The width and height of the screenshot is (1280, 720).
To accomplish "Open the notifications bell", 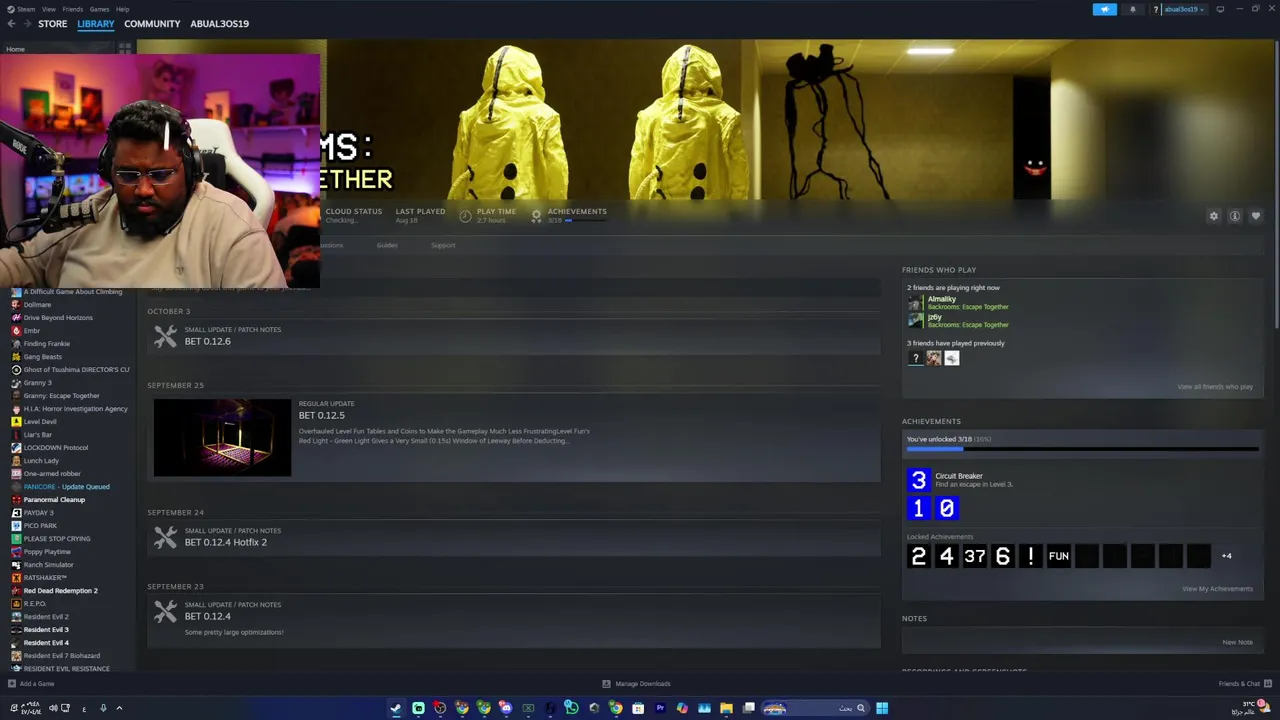I will [1133, 9].
